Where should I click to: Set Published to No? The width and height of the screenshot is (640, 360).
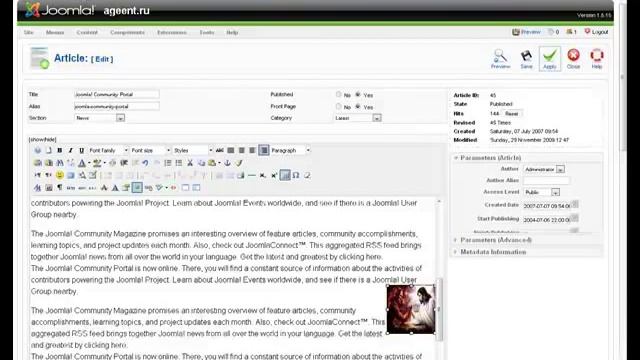[x=338, y=94]
